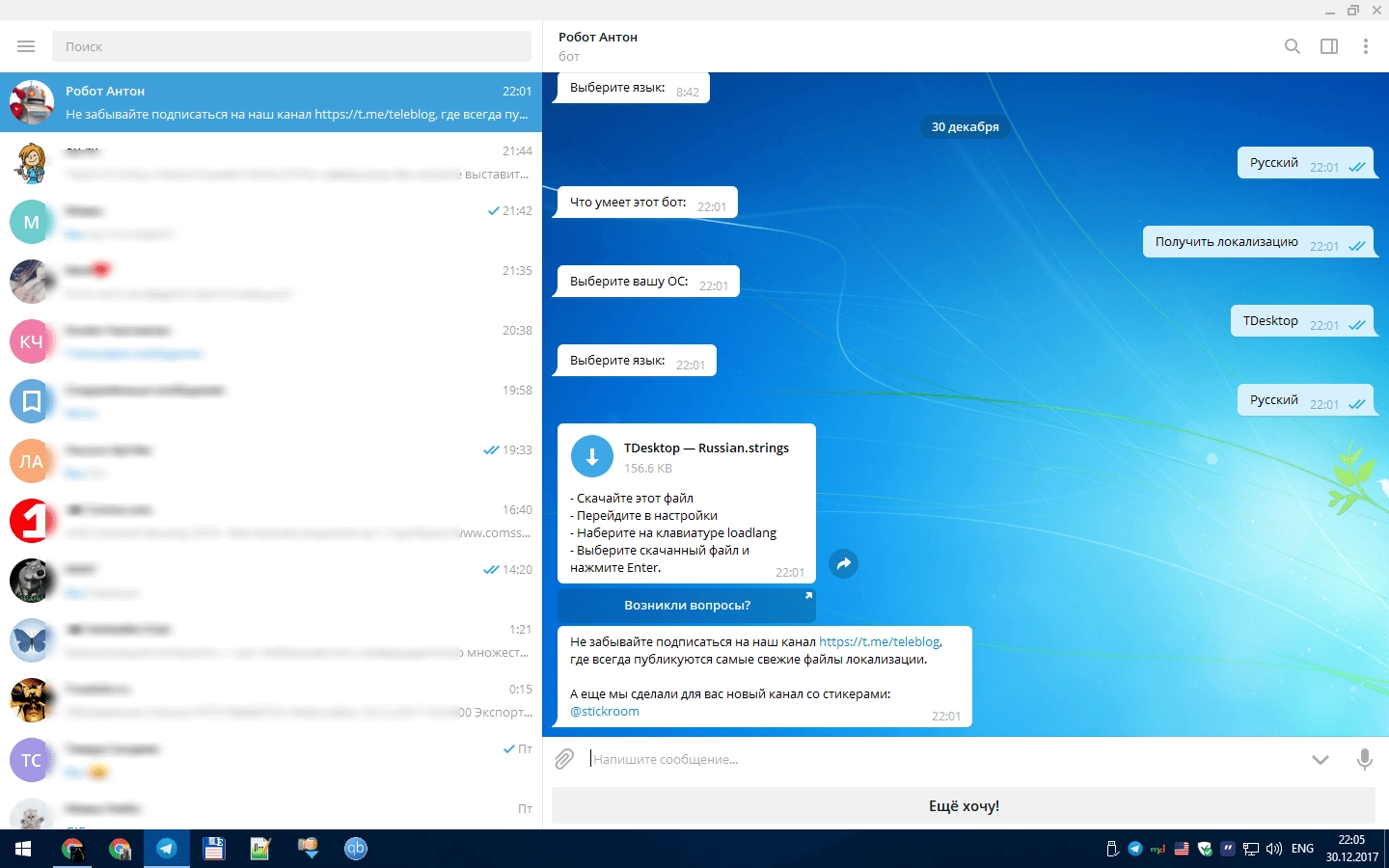Open the chat received at 21:35
The image size is (1389, 868).
pyautogui.click(x=271, y=282)
